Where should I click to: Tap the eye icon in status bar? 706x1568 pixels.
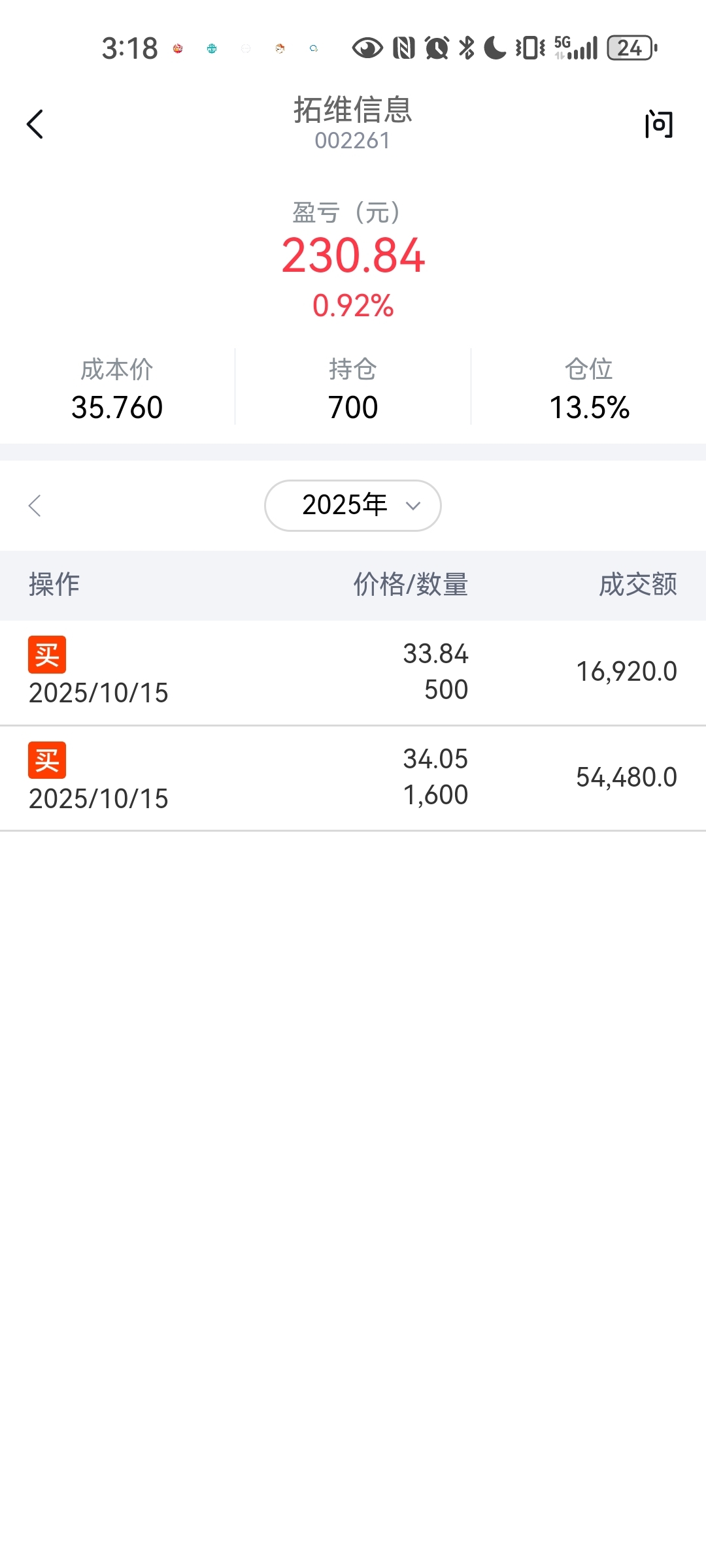367,48
